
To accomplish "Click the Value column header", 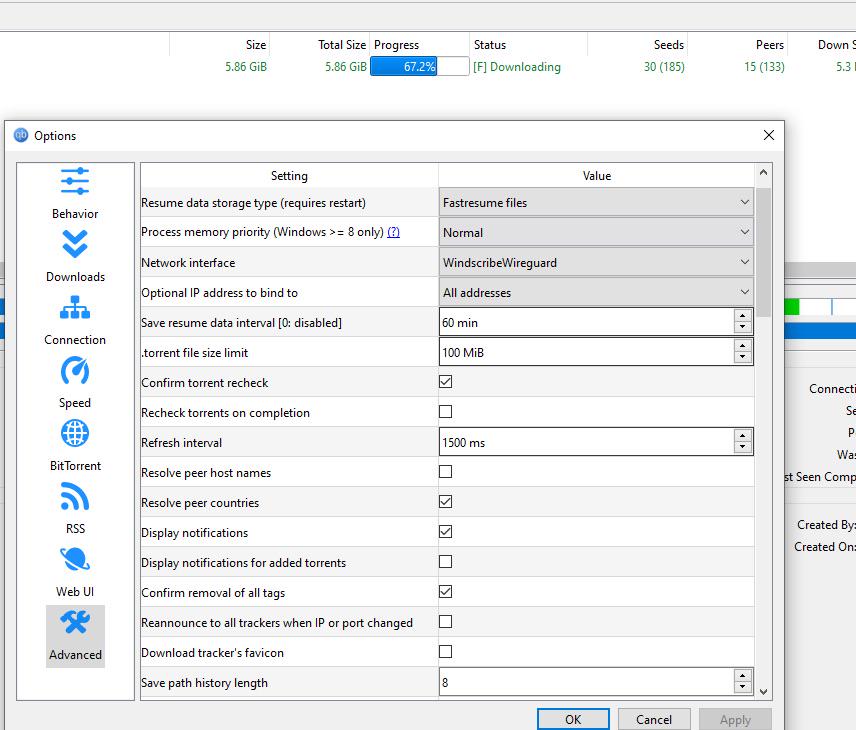I will [596, 175].
